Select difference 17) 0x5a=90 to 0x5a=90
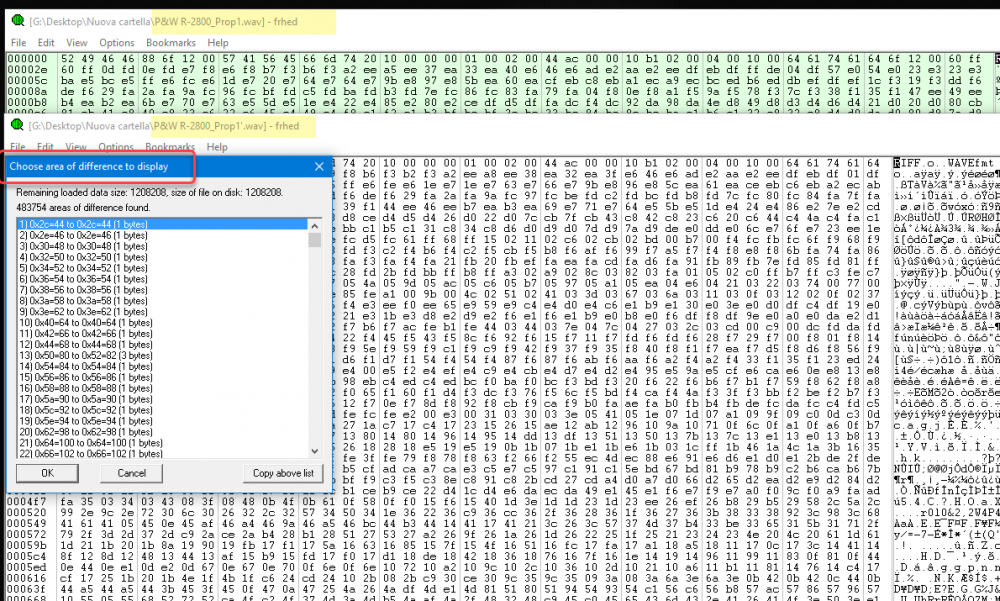Screen dimensions: 1000x601 (163, 399)
